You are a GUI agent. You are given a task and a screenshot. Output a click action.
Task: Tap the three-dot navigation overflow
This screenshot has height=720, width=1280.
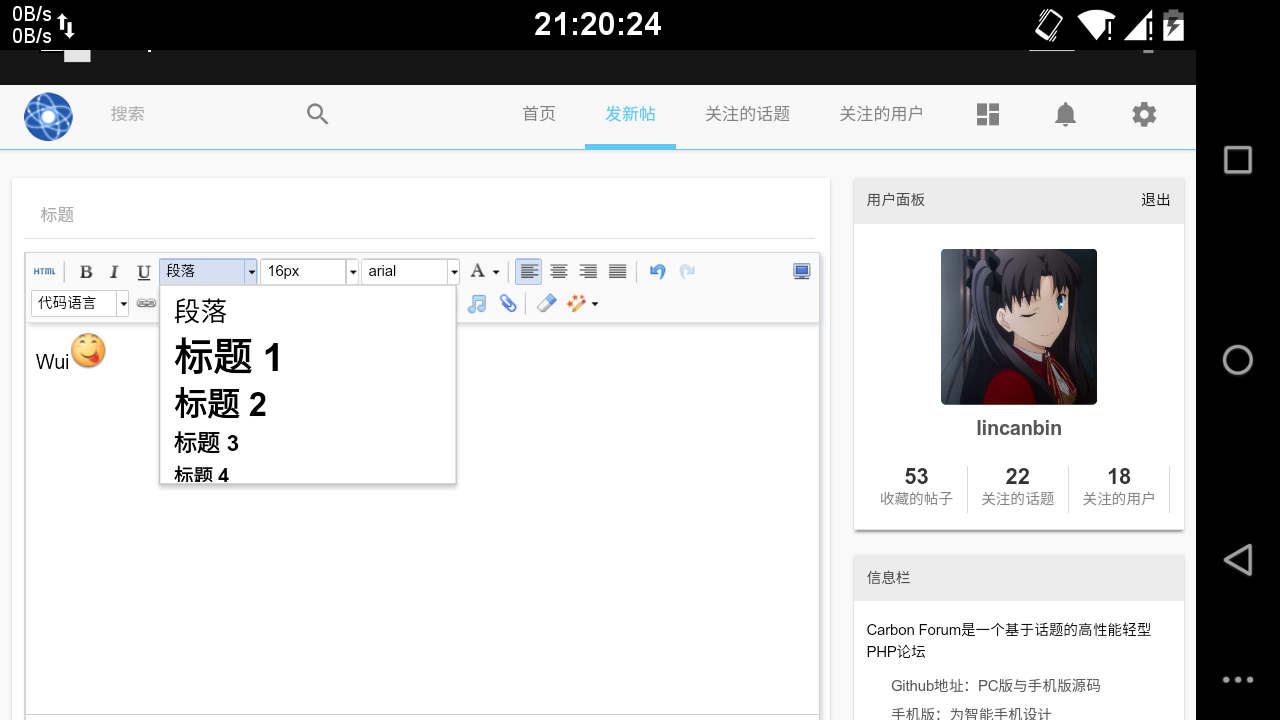pos(1238,680)
